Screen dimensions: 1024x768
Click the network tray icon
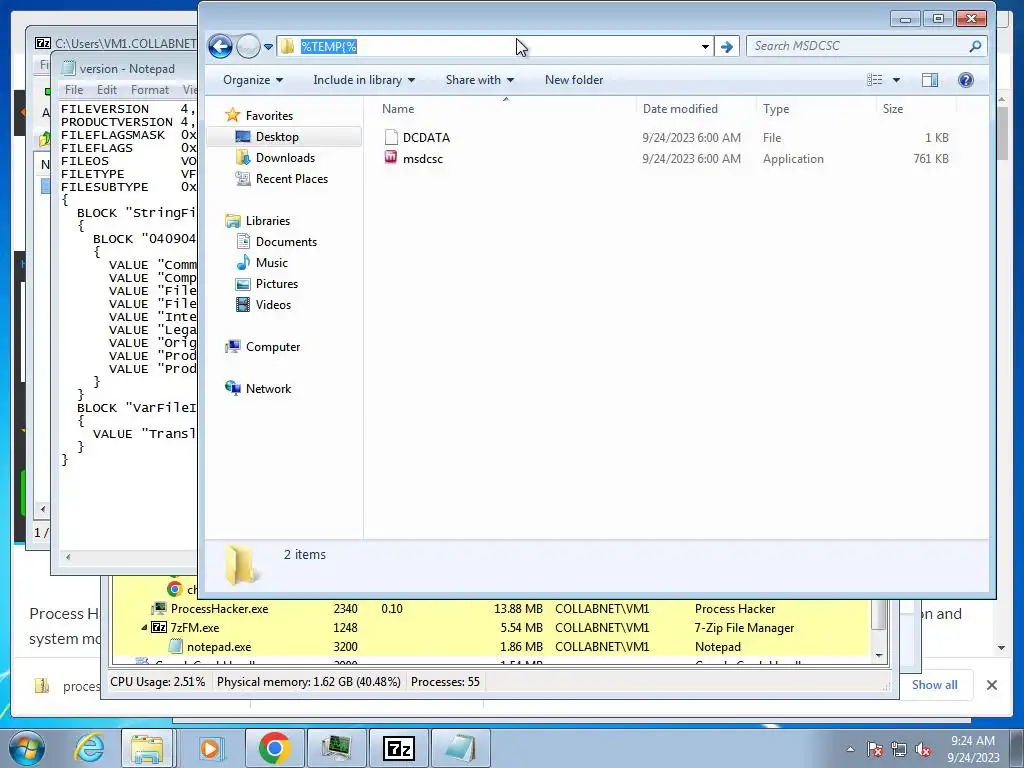(x=899, y=749)
